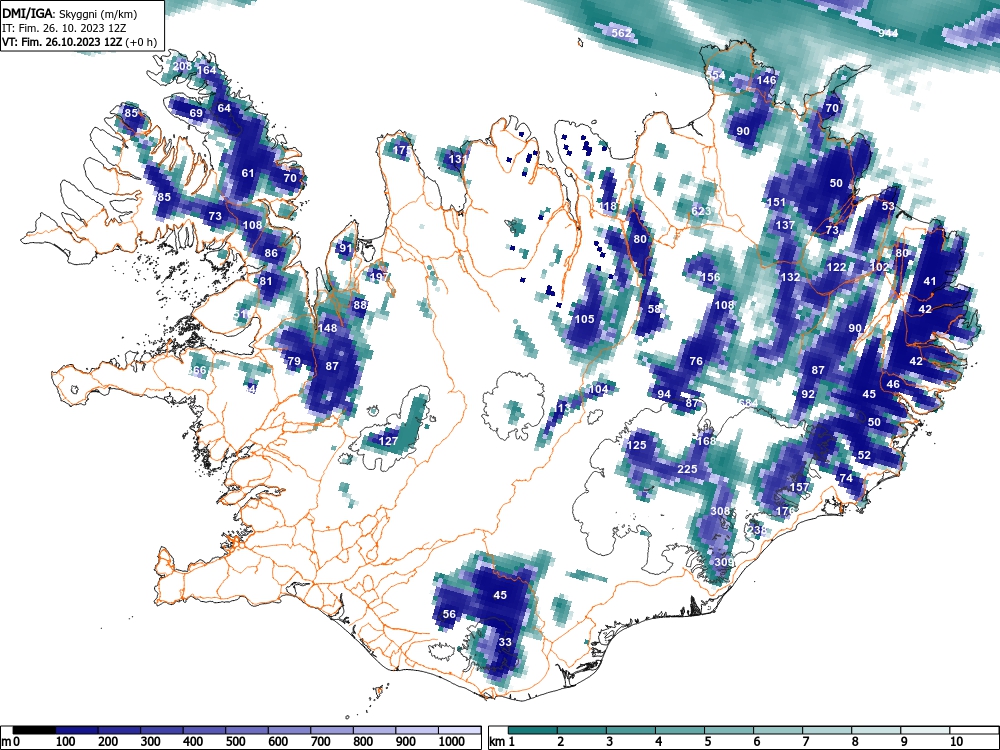
Task: Click the visibility value 76
Action: 696,361
